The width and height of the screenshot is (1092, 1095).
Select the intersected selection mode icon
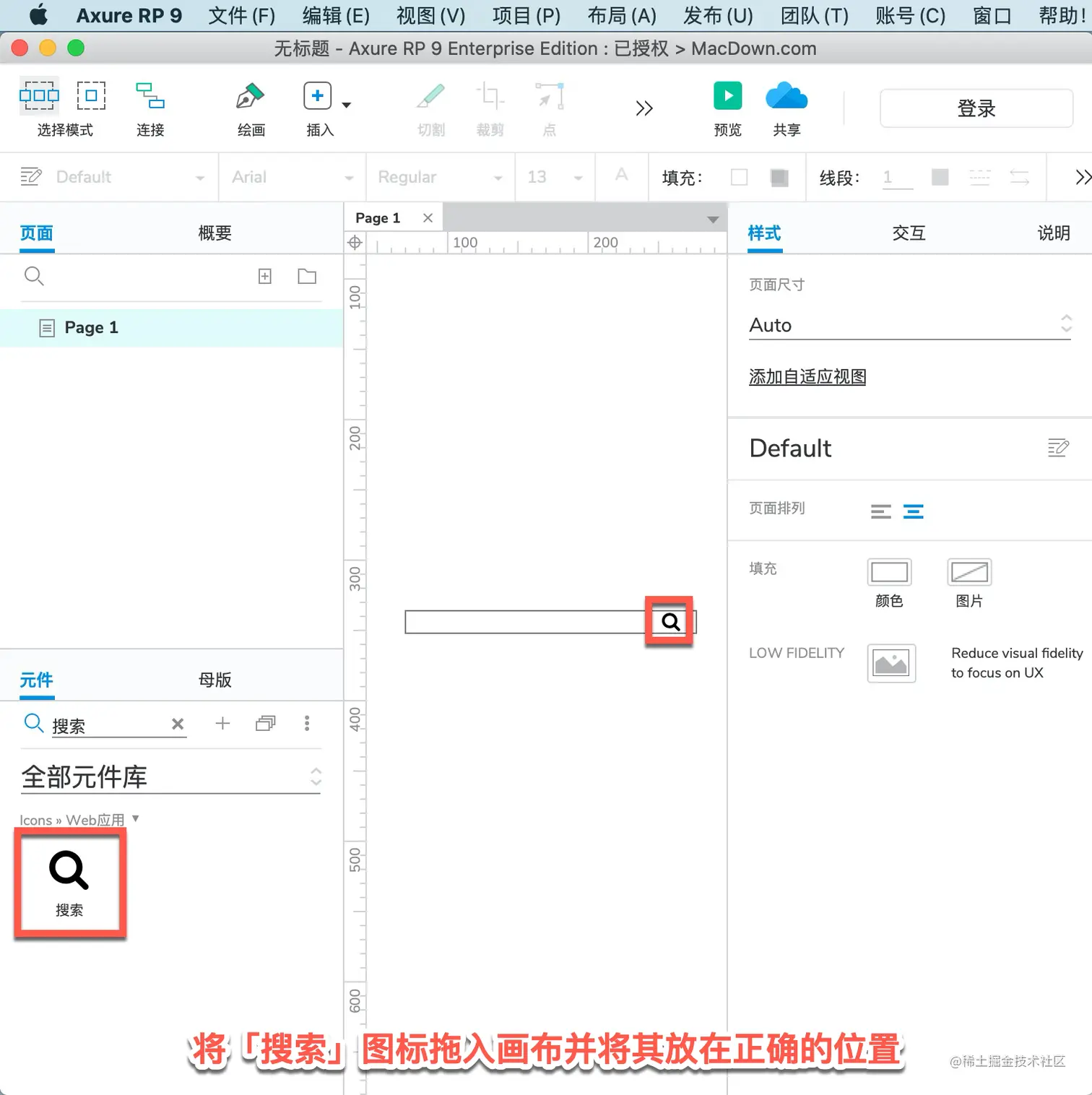pos(39,95)
